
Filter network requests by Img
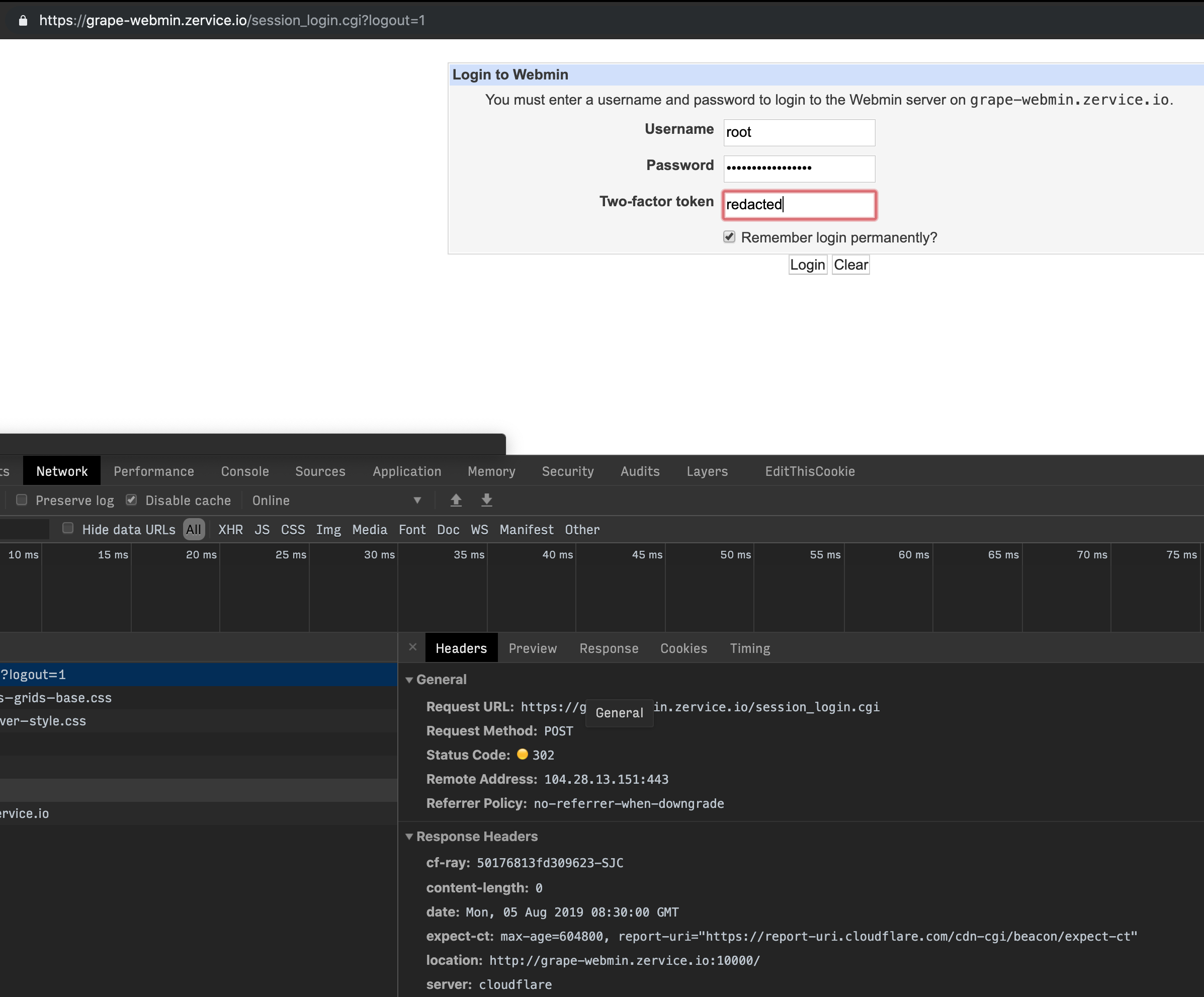pos(328,529)
